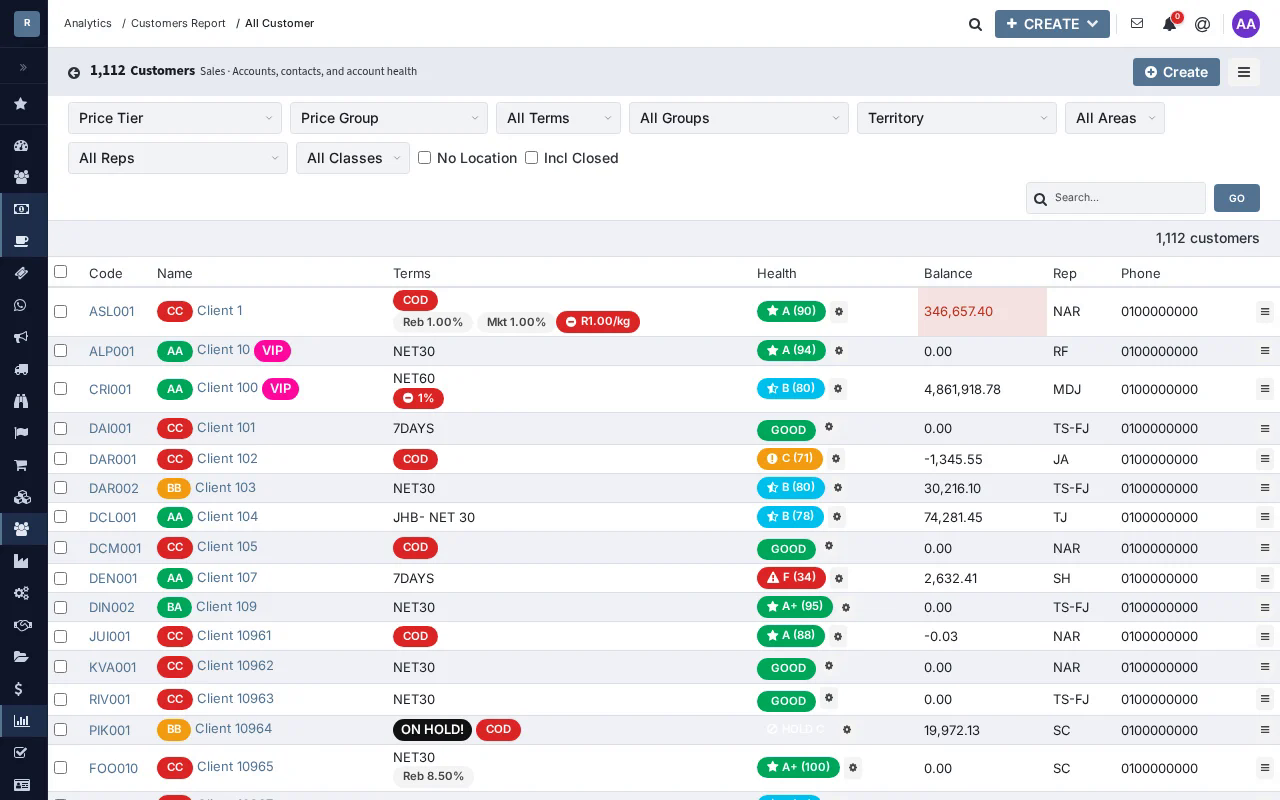Click the star favorites icon in sidebar
The image size is (1280, 800).
[21, 104]
